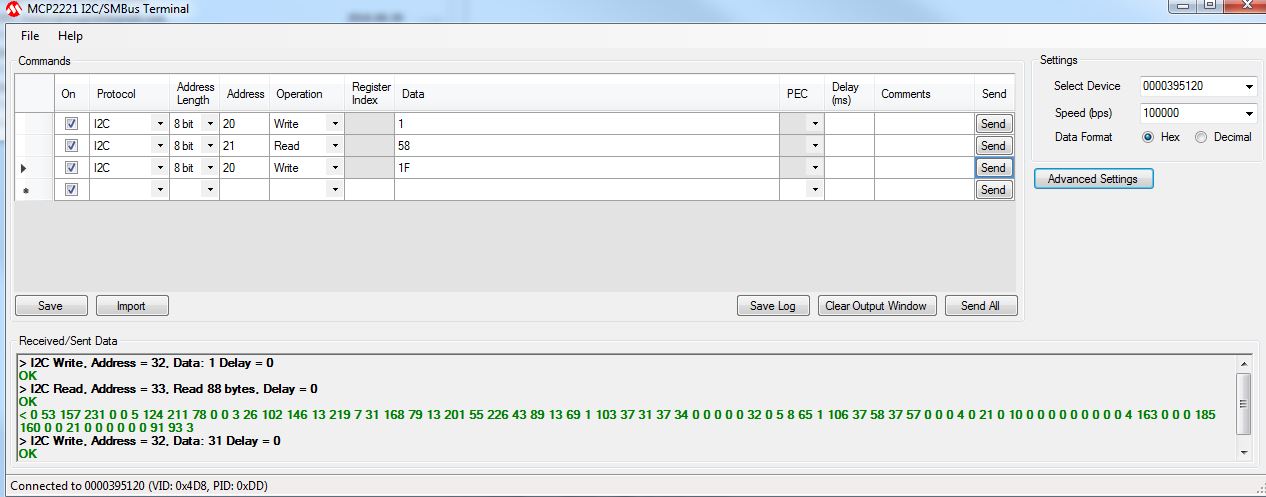
Task: Send the Write data 1 command
Action: point(994,124)
